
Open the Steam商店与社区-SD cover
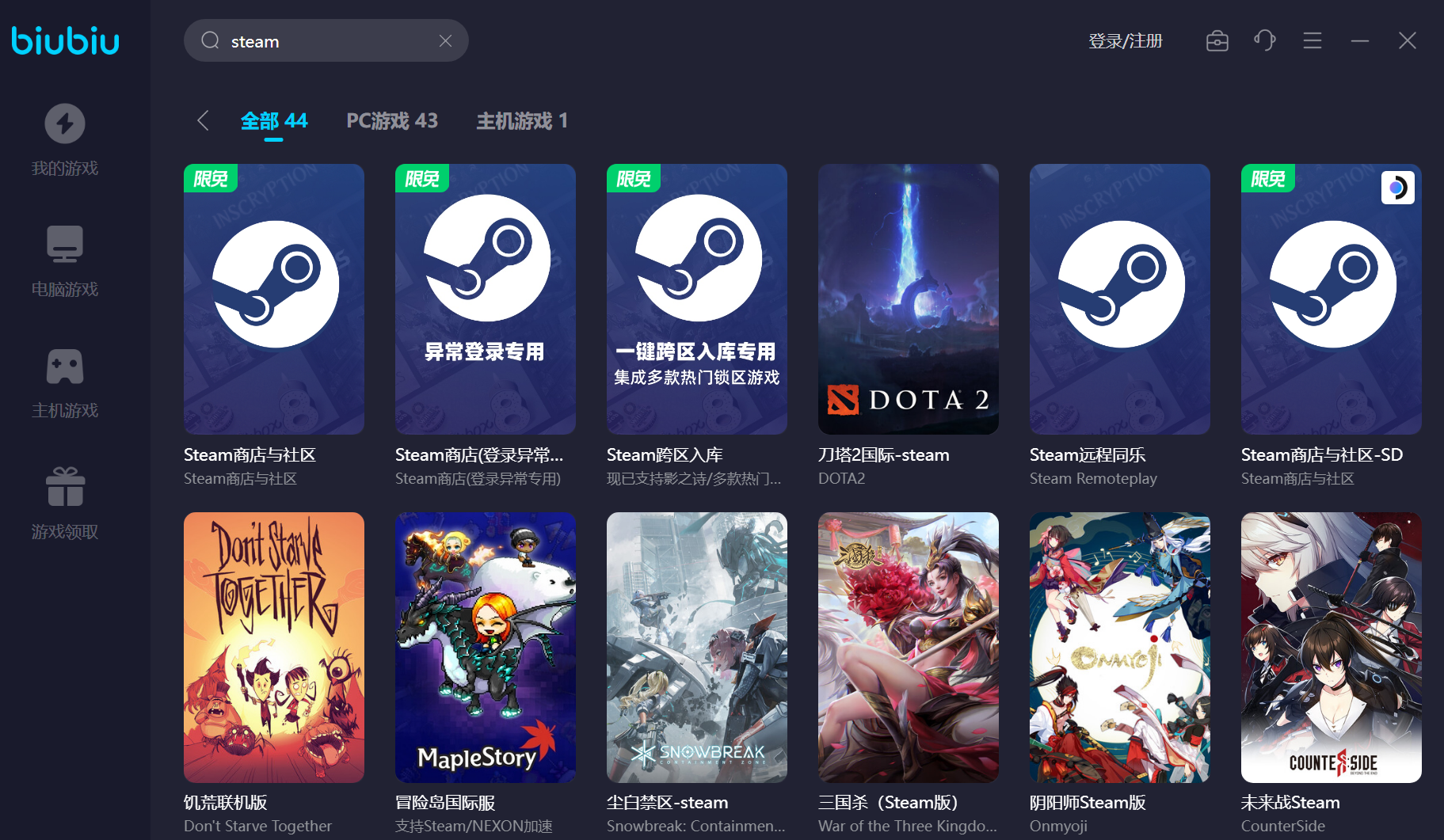point(1332,299)
